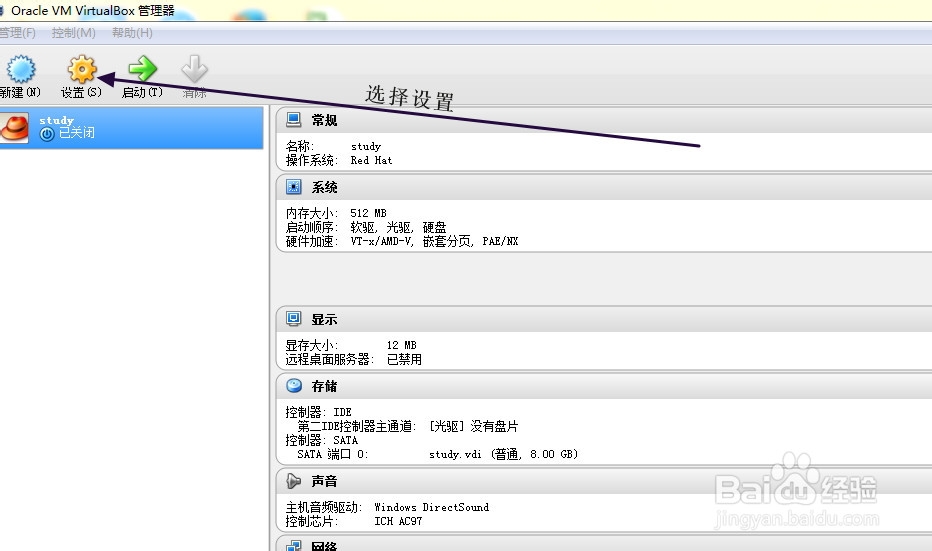The height and width of the screenshot is (551, 932).
Task: Click the 控制器: IDE row
Action: [319, 412]
